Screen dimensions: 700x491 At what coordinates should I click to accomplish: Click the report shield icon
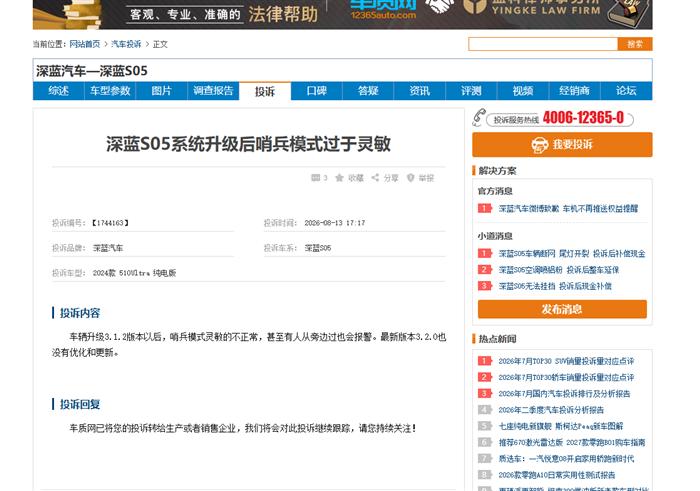(411, 178)
